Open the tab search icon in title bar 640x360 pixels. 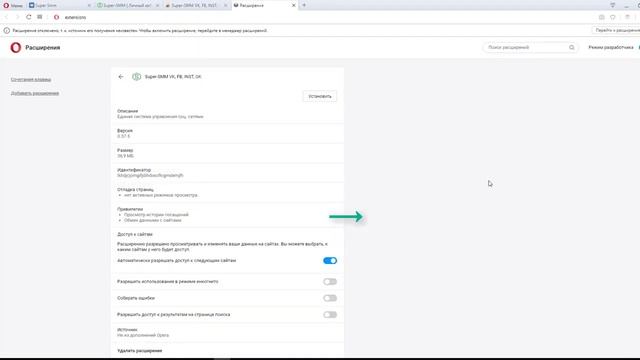[613, 5]
